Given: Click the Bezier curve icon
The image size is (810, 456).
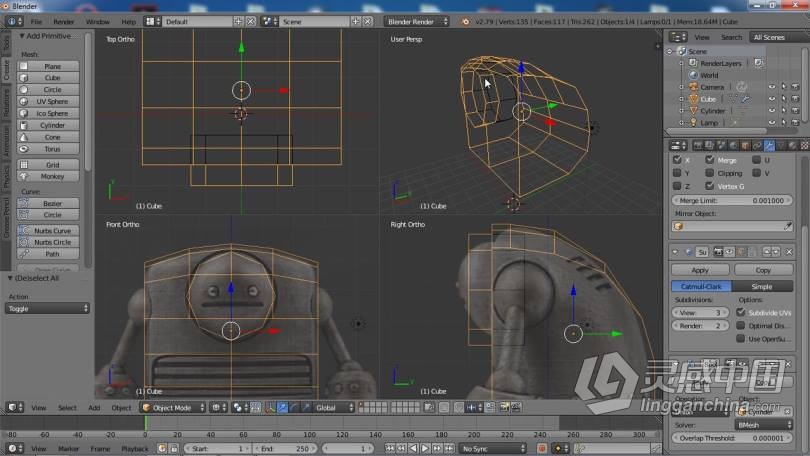Looking at the screenshot, I should [24, 203].
